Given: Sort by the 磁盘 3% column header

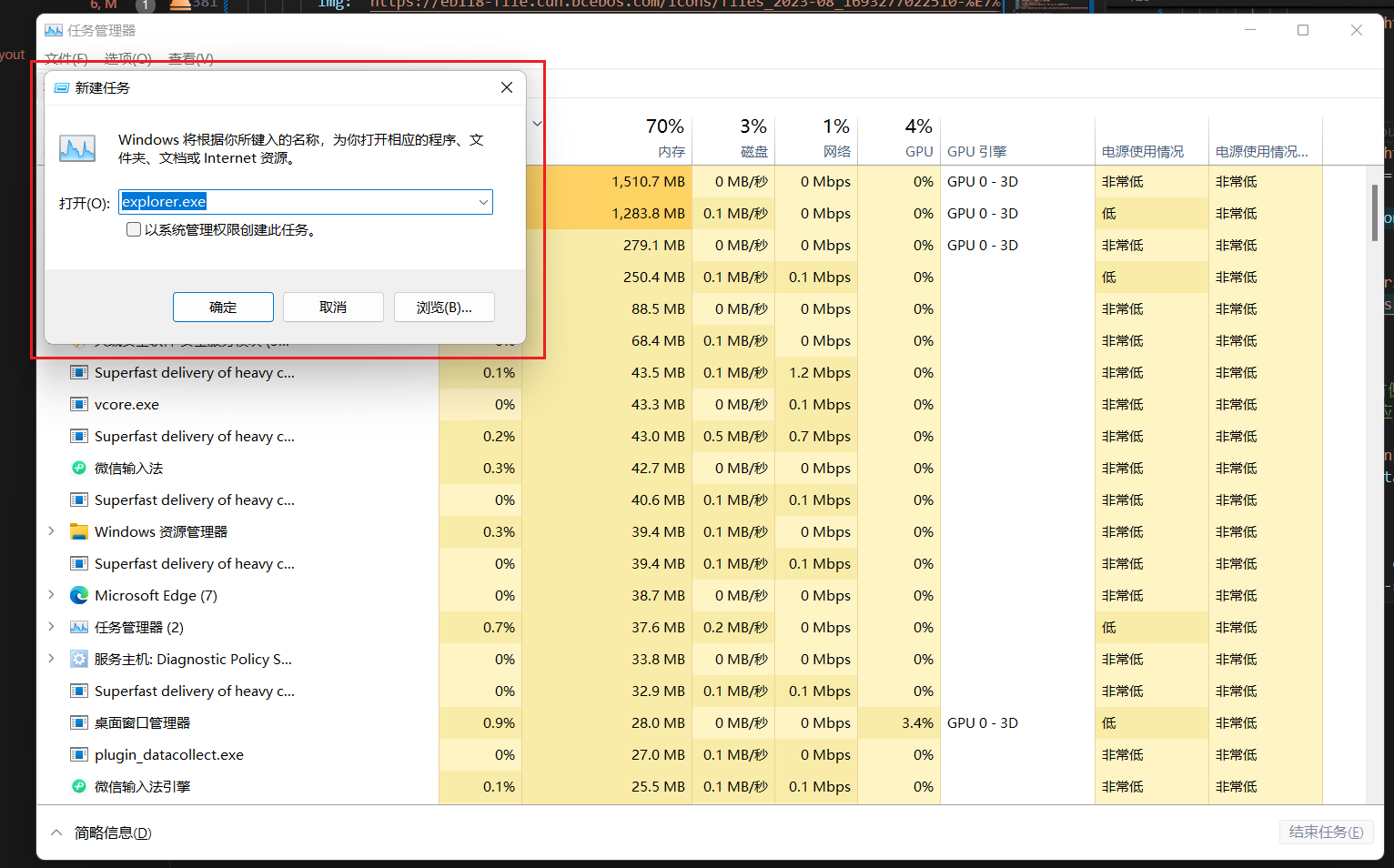Looking at the screenshot, I should pos(733,139).
